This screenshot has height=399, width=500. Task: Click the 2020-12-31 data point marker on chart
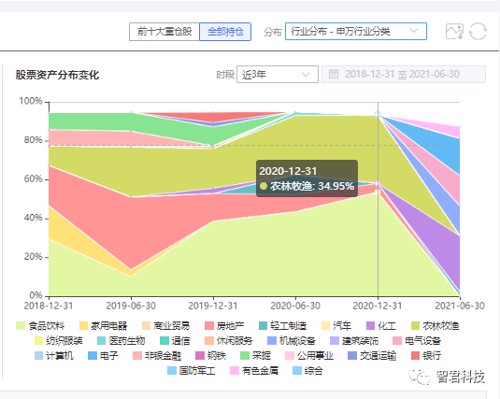378,115
